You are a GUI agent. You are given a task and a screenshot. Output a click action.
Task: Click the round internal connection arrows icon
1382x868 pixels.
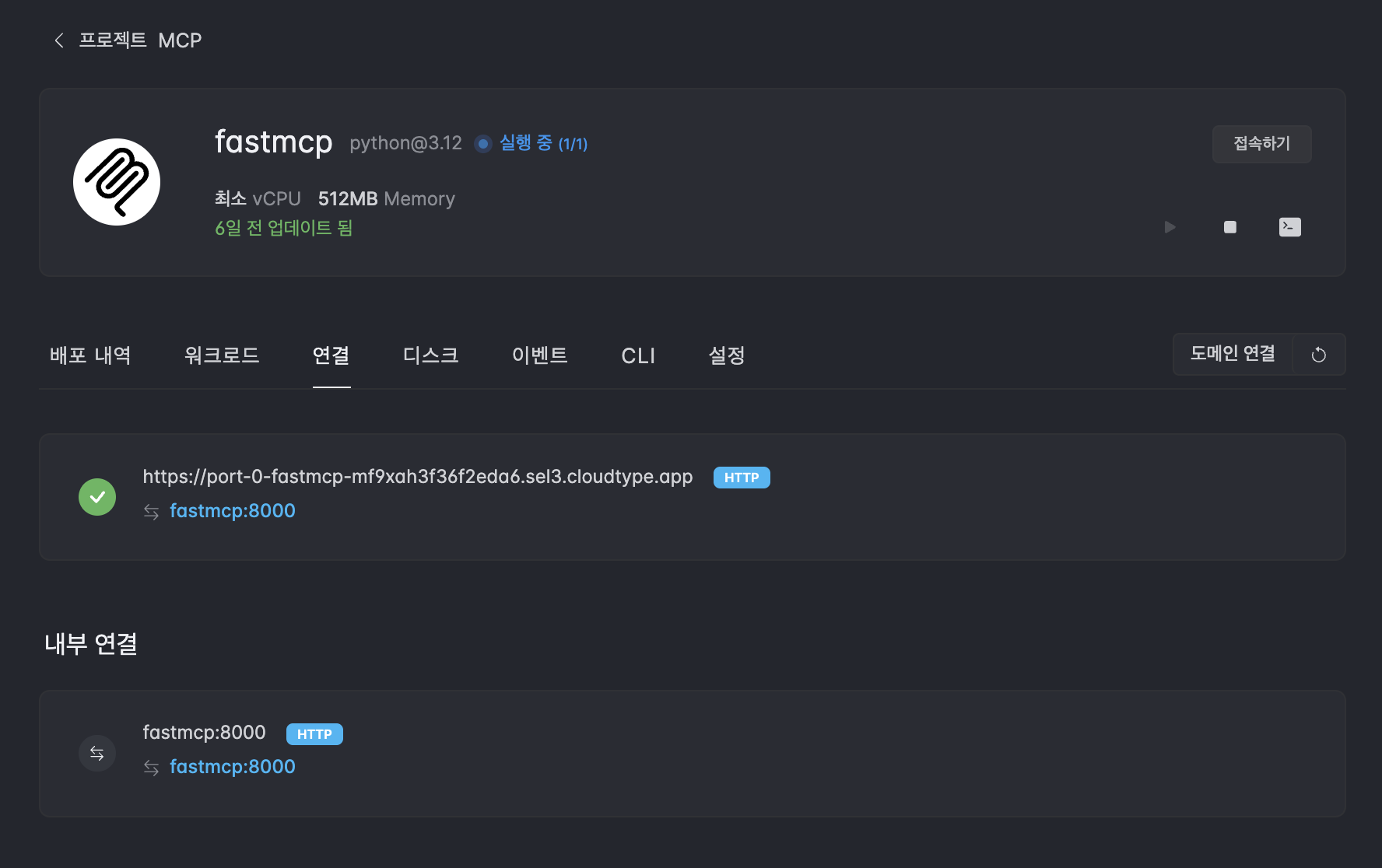[x=97, y=753]
